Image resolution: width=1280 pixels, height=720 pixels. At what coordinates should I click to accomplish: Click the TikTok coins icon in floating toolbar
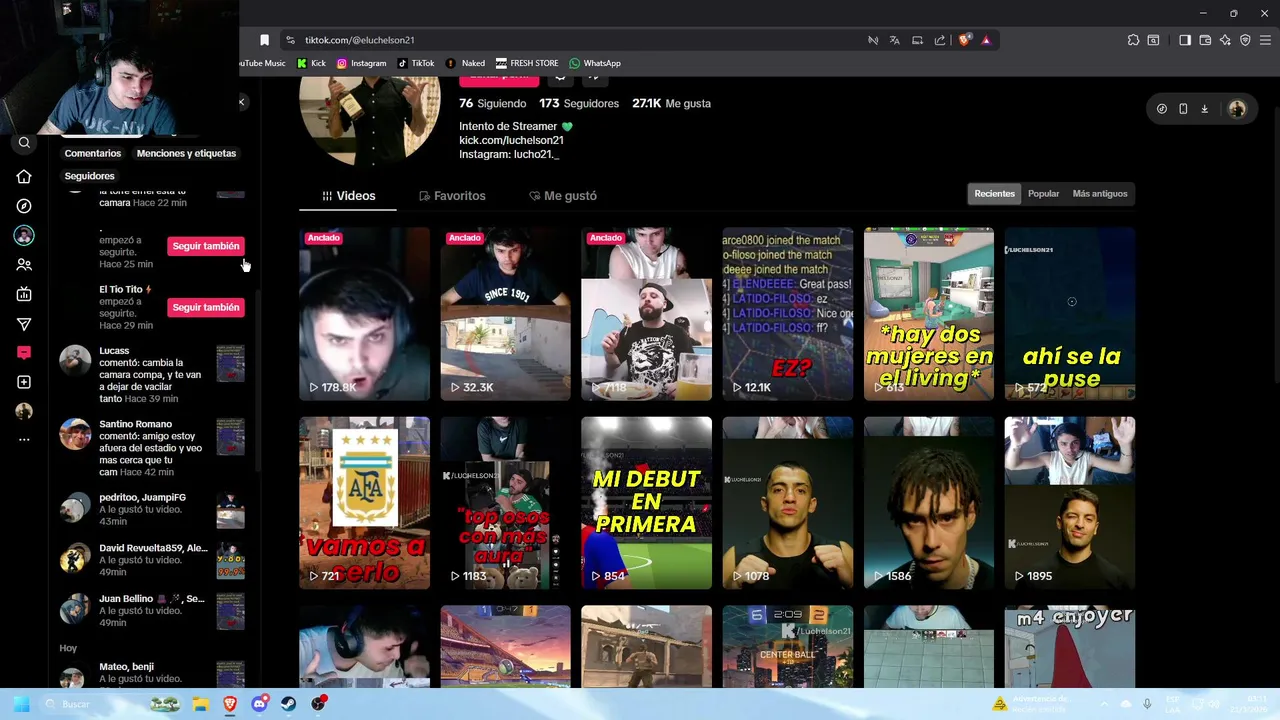click(1162, 109)
